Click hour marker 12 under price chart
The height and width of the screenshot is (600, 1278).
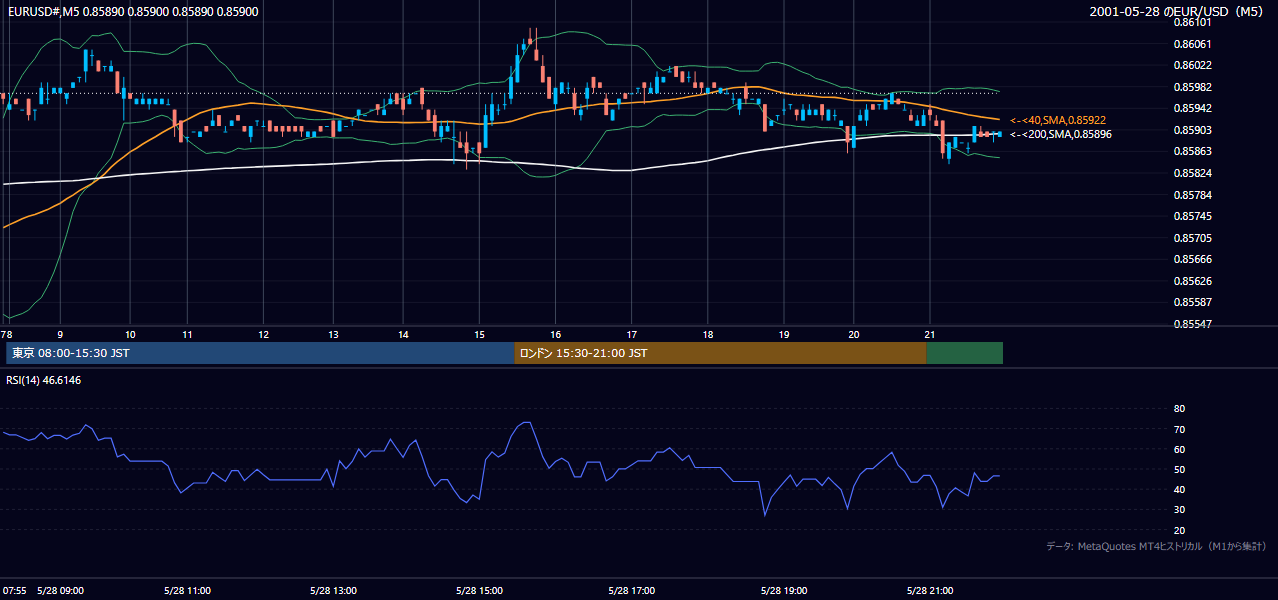[263, 334]
